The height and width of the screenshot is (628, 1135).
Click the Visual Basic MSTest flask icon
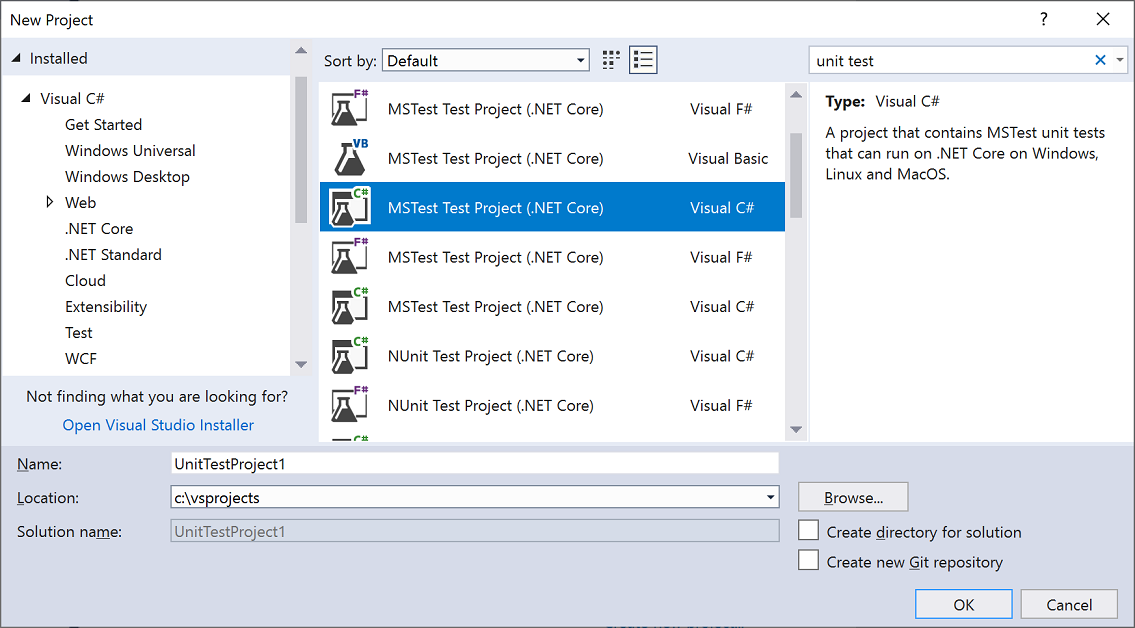tap(350, 158)
